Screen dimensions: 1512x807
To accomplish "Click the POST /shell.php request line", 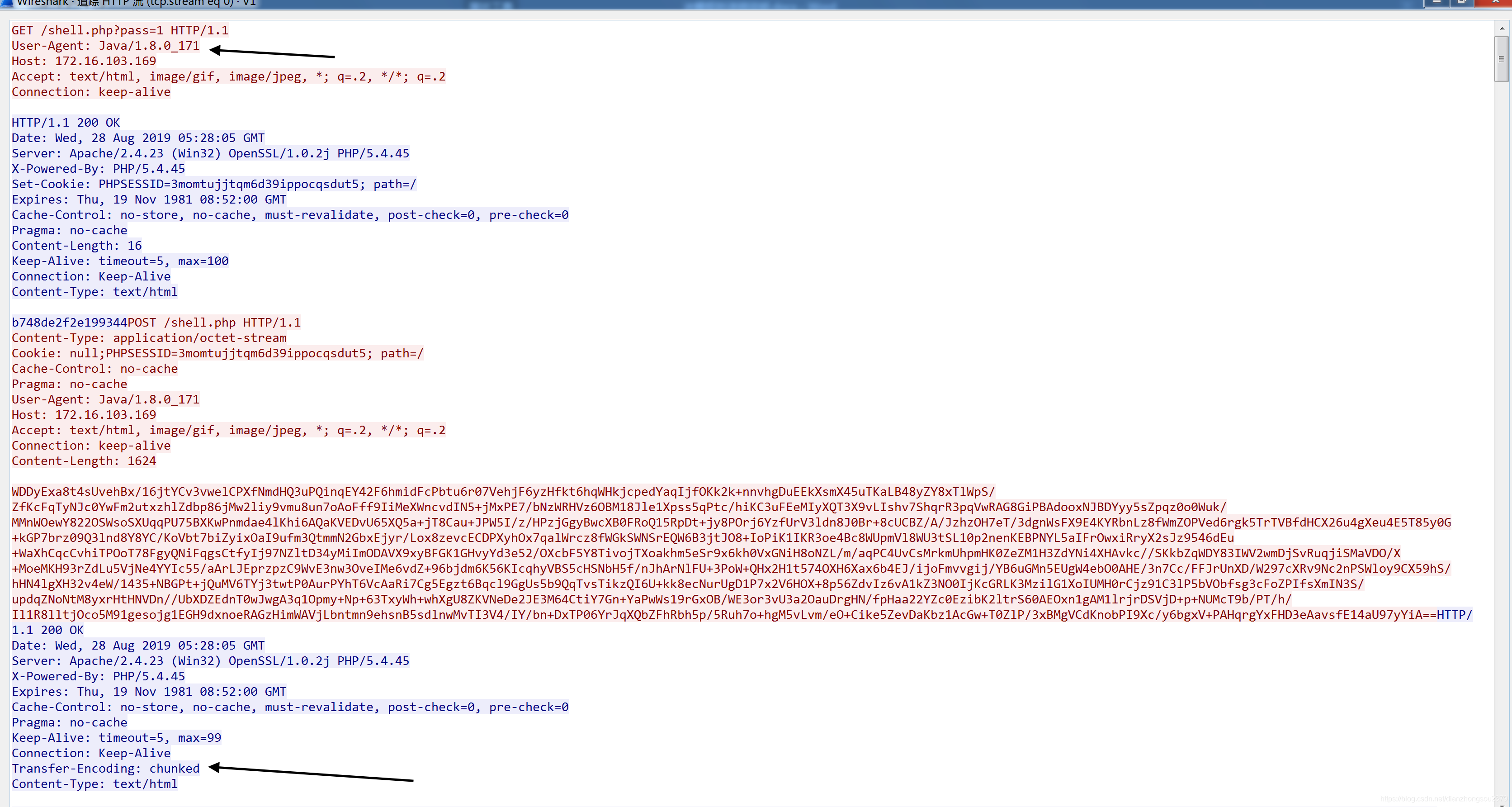I will [214, 323].
